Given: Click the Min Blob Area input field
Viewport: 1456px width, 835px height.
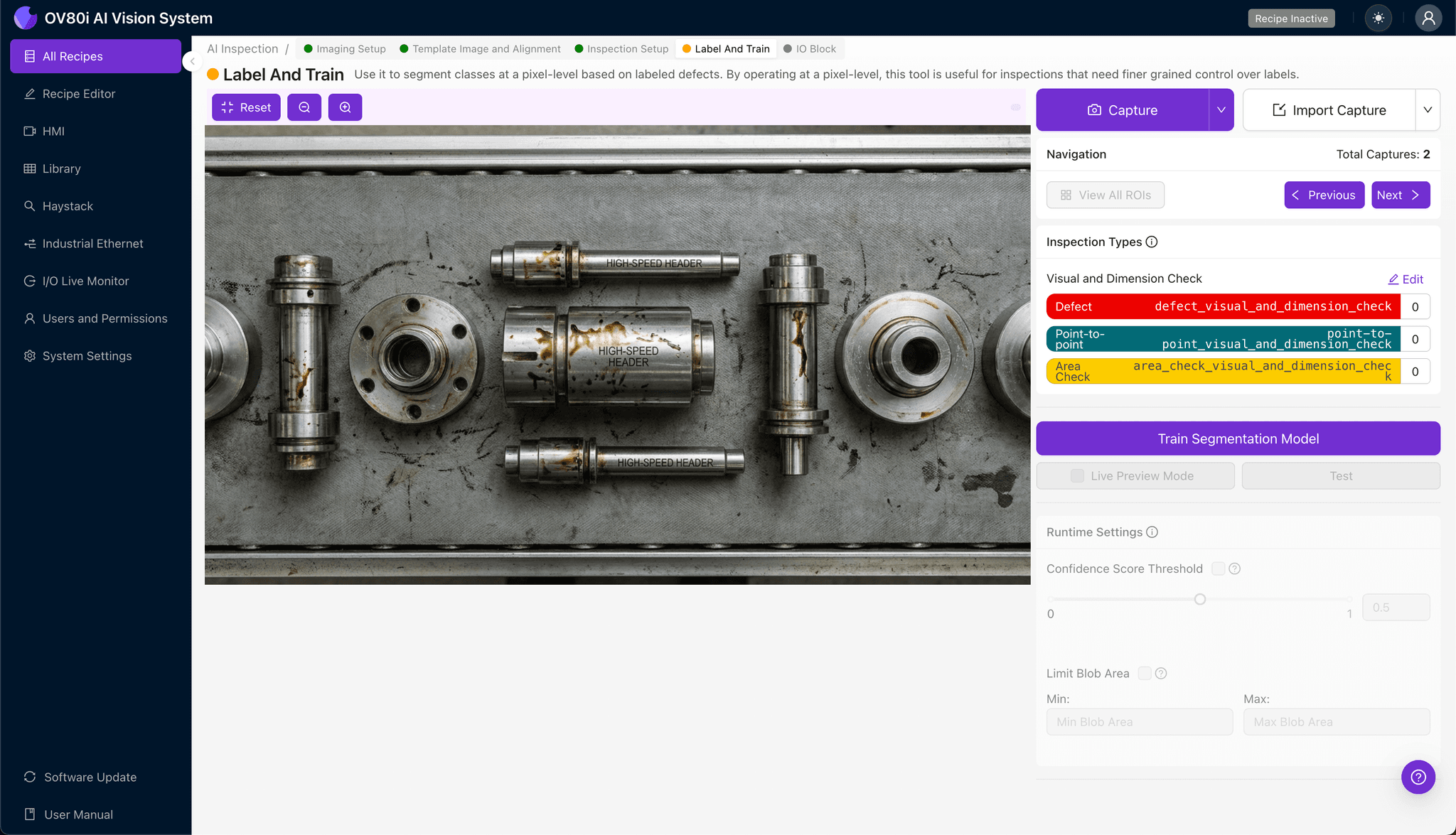Looking at the screenshot, I should coord(1140,721).
